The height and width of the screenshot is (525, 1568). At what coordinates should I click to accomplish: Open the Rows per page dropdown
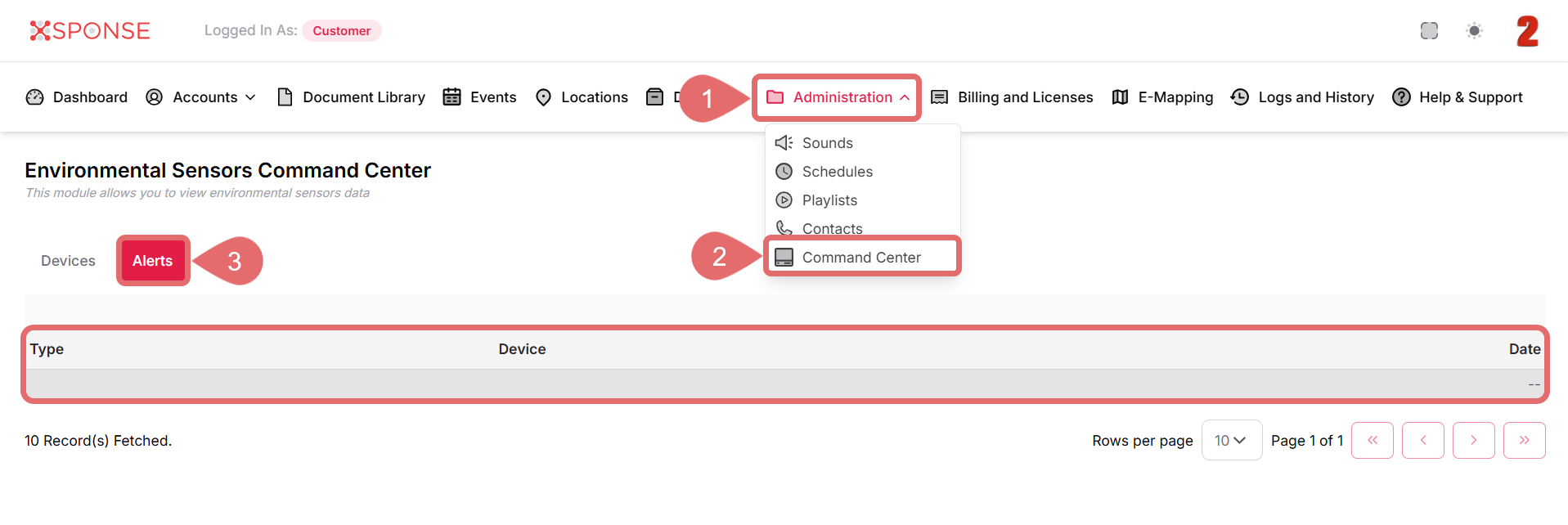coord(1231,441)
